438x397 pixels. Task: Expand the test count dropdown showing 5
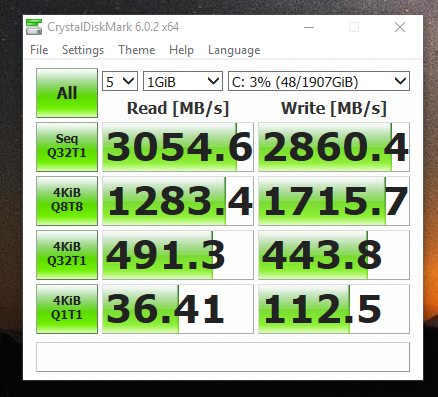click(120, 81)
